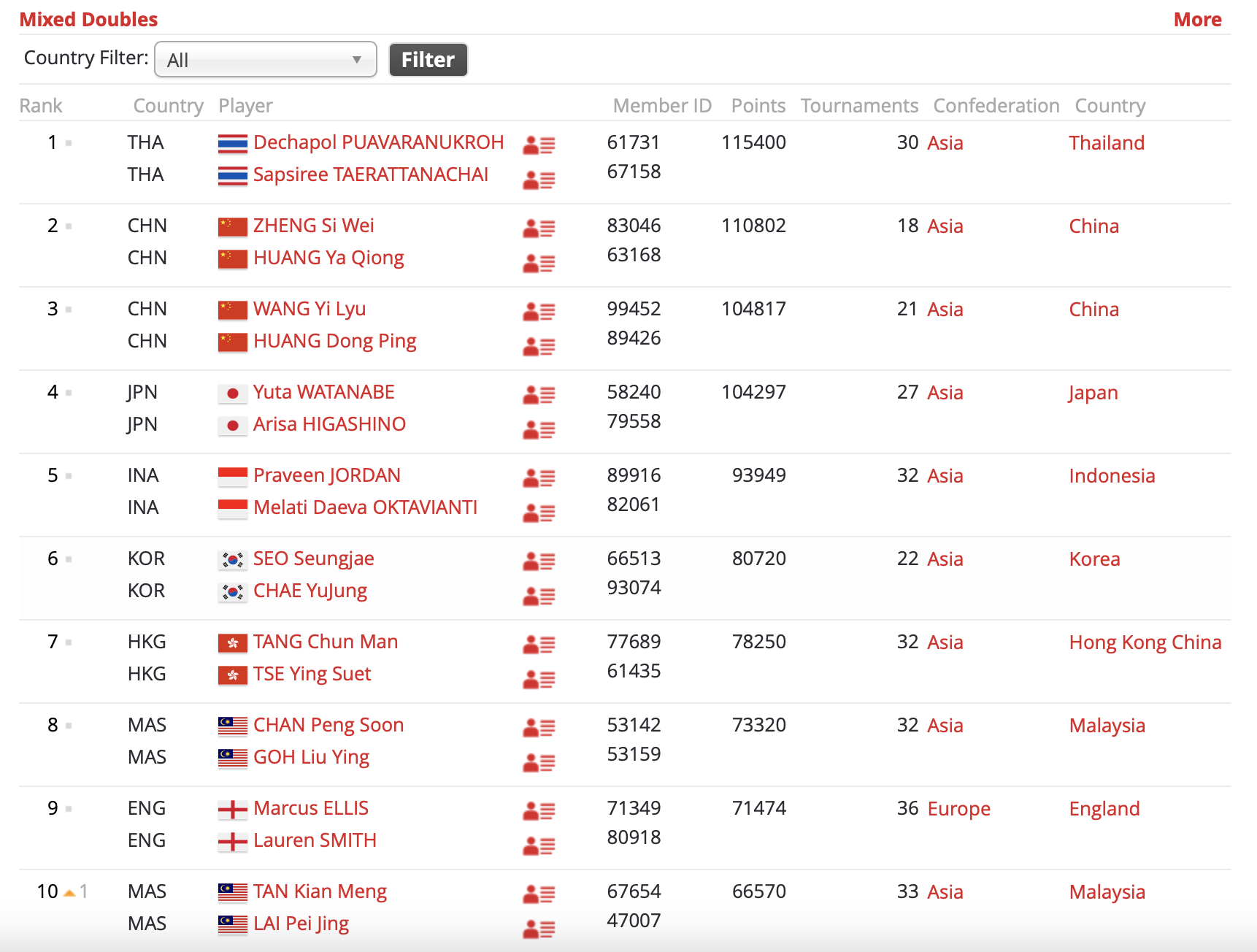Click profile card icon beside SEO Seungjae

[x=539, y=561]
